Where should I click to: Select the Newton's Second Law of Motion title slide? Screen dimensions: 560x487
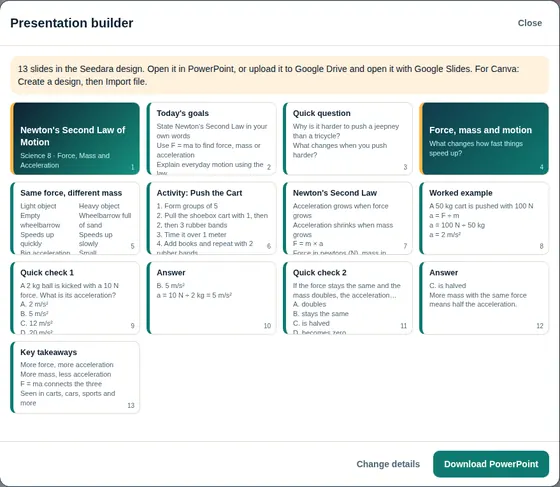tap(75, 139)
